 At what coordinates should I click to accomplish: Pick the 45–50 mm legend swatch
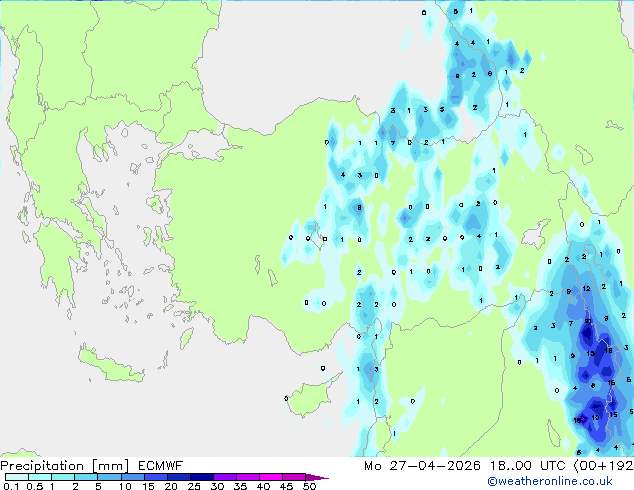coord(294,477)
